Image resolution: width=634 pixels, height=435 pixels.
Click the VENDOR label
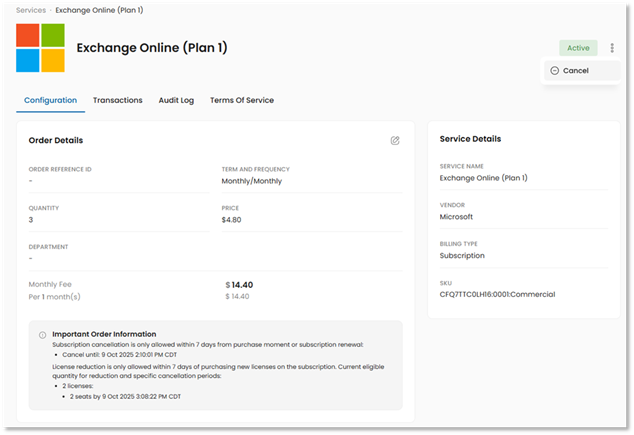point(452,205)
